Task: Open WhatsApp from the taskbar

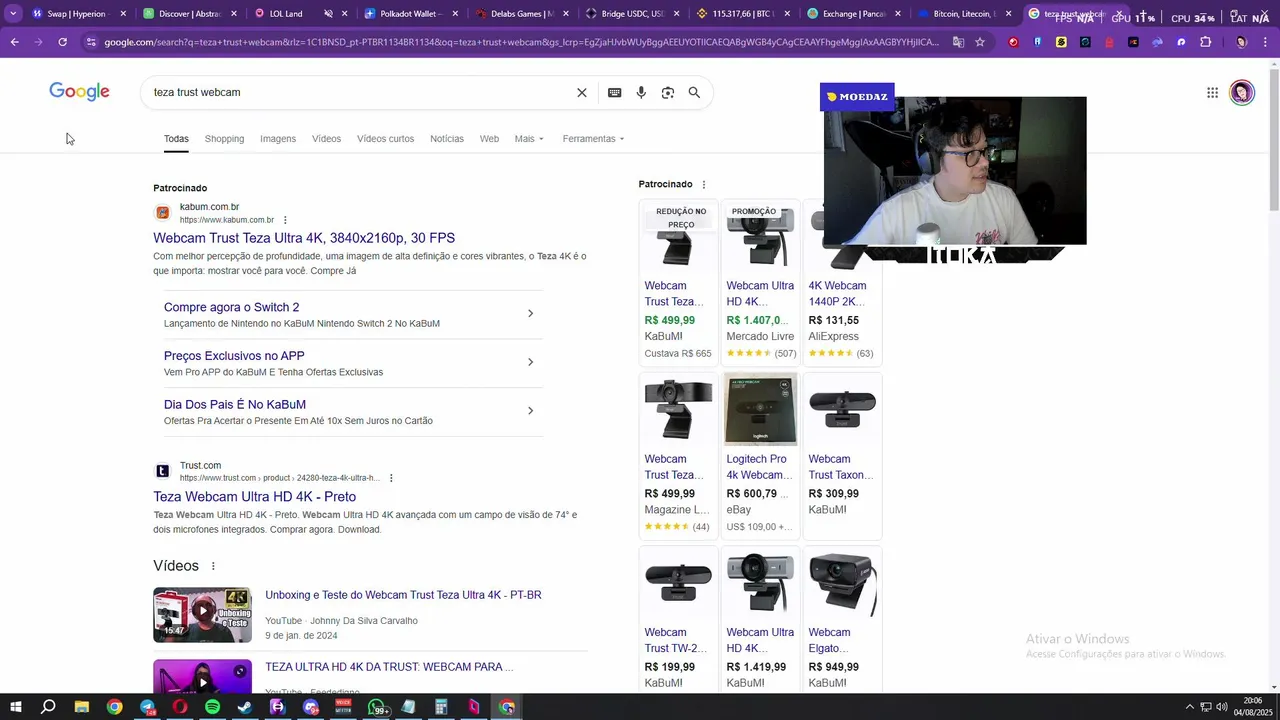Action: [x=378, y=707]
